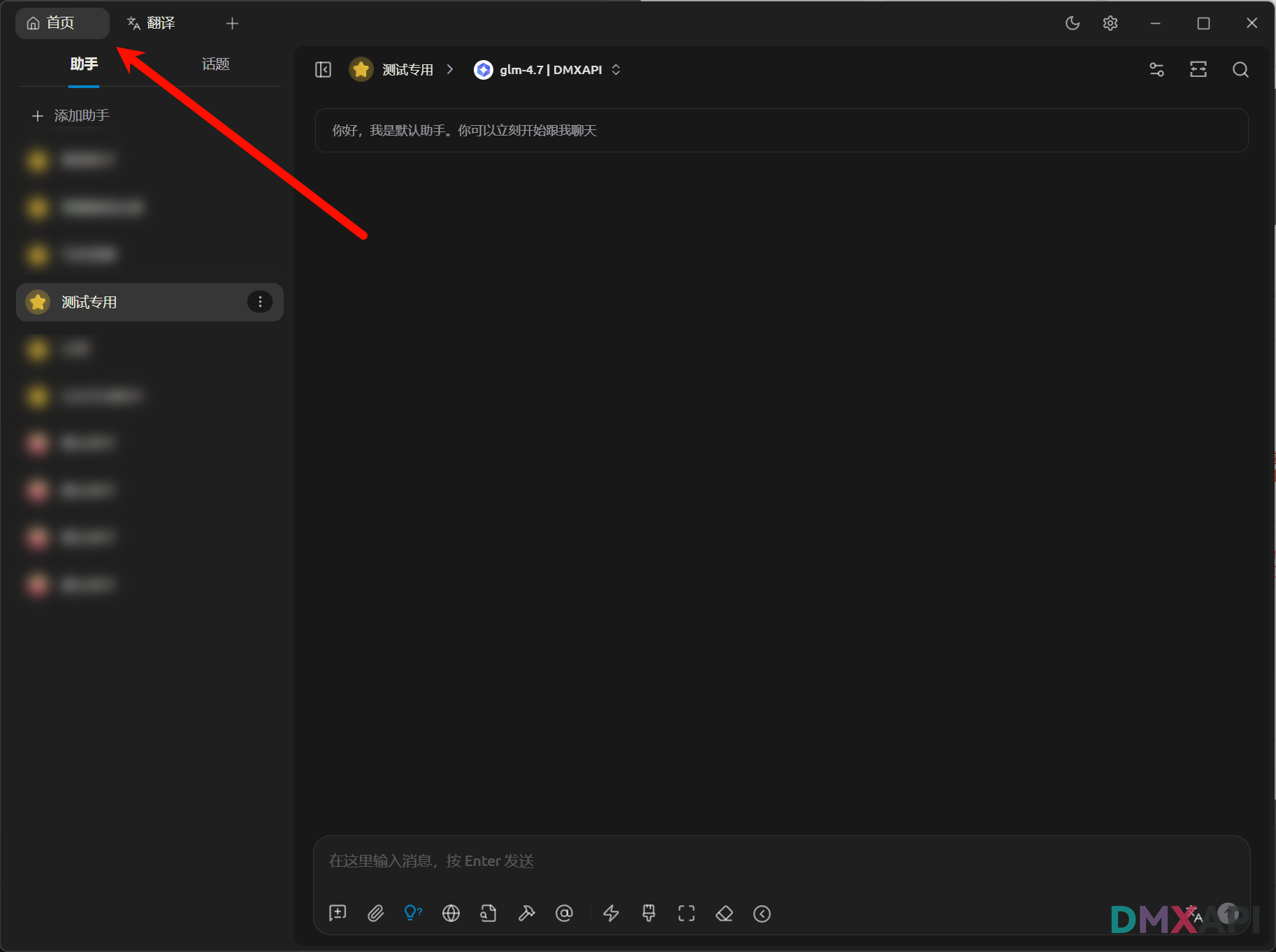Click the 添加助手 button
Viewport: 1276px width, 952px height.
point(71,115)
